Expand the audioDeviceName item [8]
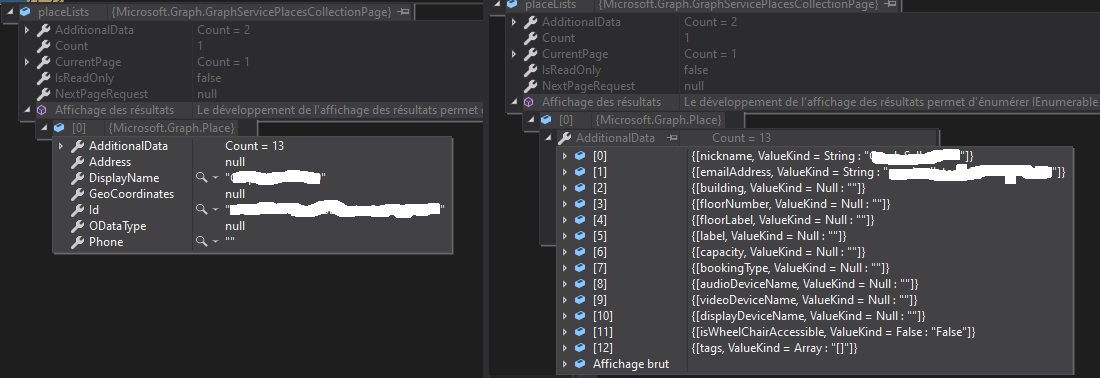Viewport: 1100px width, 378px height. [x=565, y=284]
